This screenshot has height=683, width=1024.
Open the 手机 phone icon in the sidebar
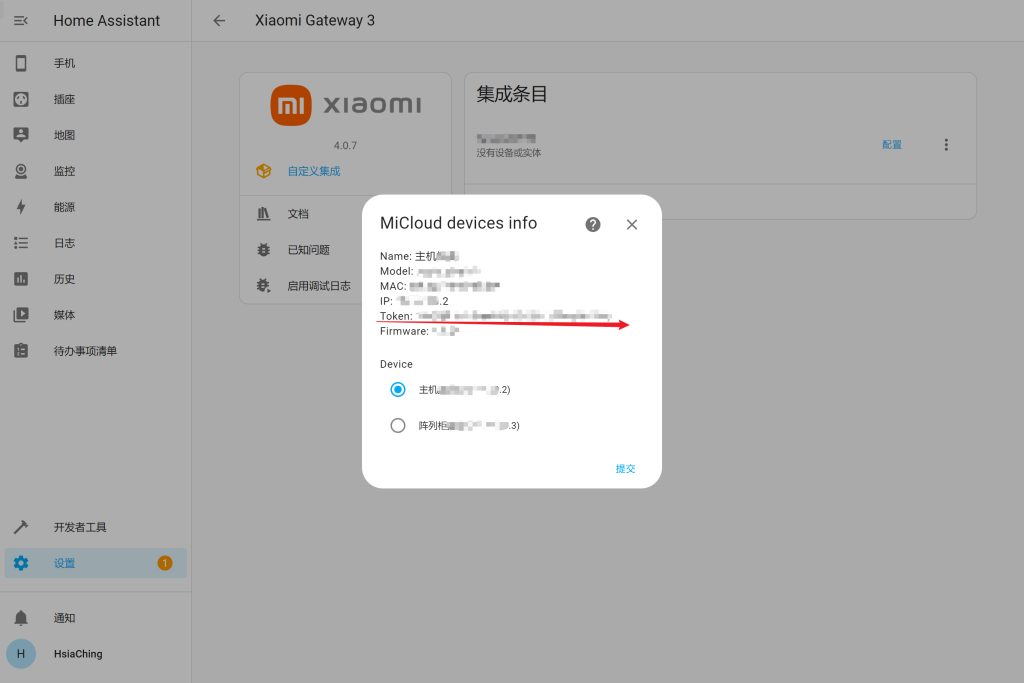pos(21,63)
